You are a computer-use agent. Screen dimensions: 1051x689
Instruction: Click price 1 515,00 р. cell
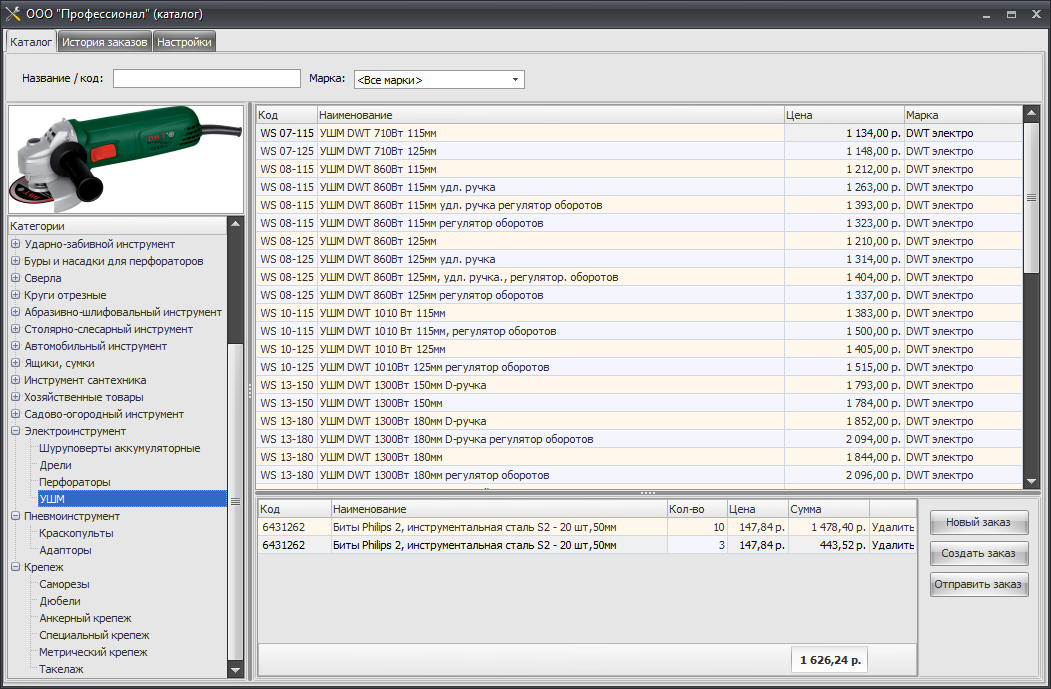(x=844, y=367)
